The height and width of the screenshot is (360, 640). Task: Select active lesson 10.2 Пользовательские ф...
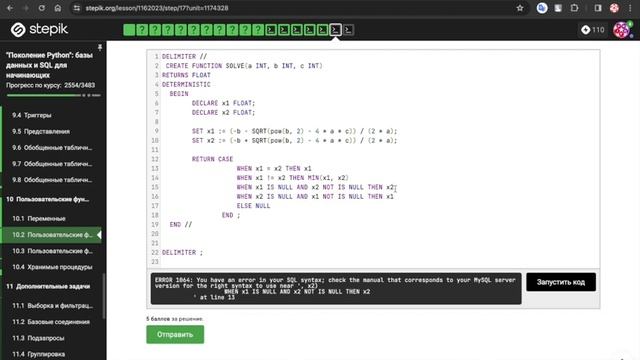(51, 235)
